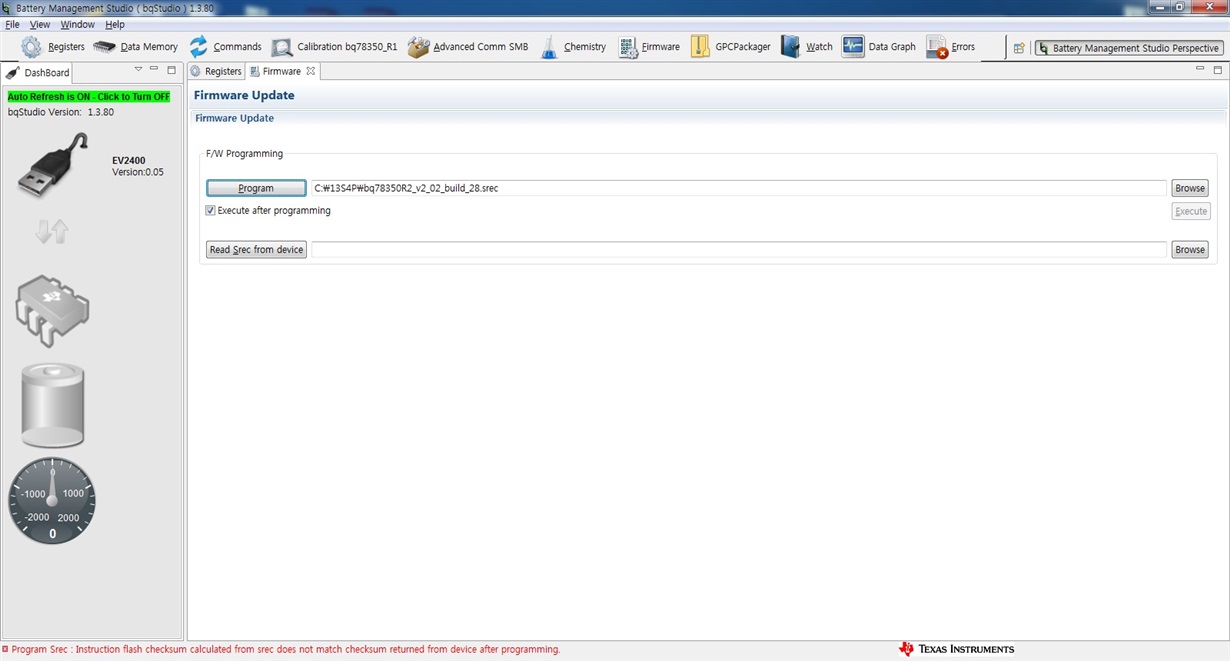This screenshot has height=661, width=1230.
Task: Open Watch toolbar icon
Action: tap(806, 47)
